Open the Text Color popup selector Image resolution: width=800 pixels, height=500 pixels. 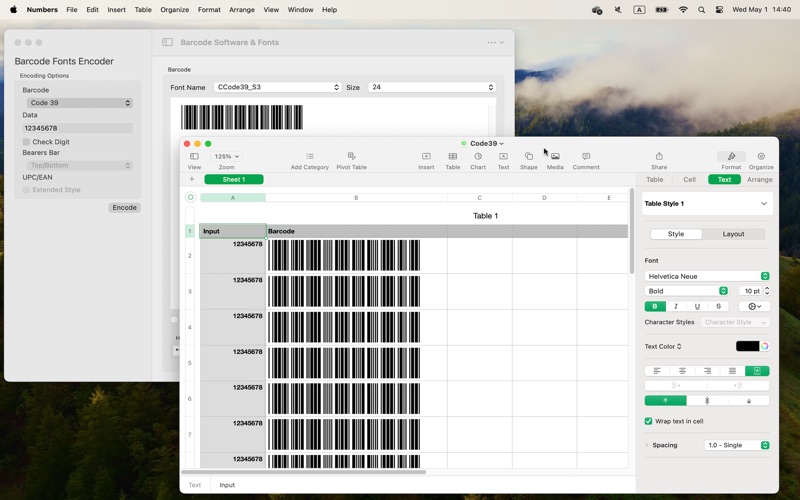pos(663,346)
